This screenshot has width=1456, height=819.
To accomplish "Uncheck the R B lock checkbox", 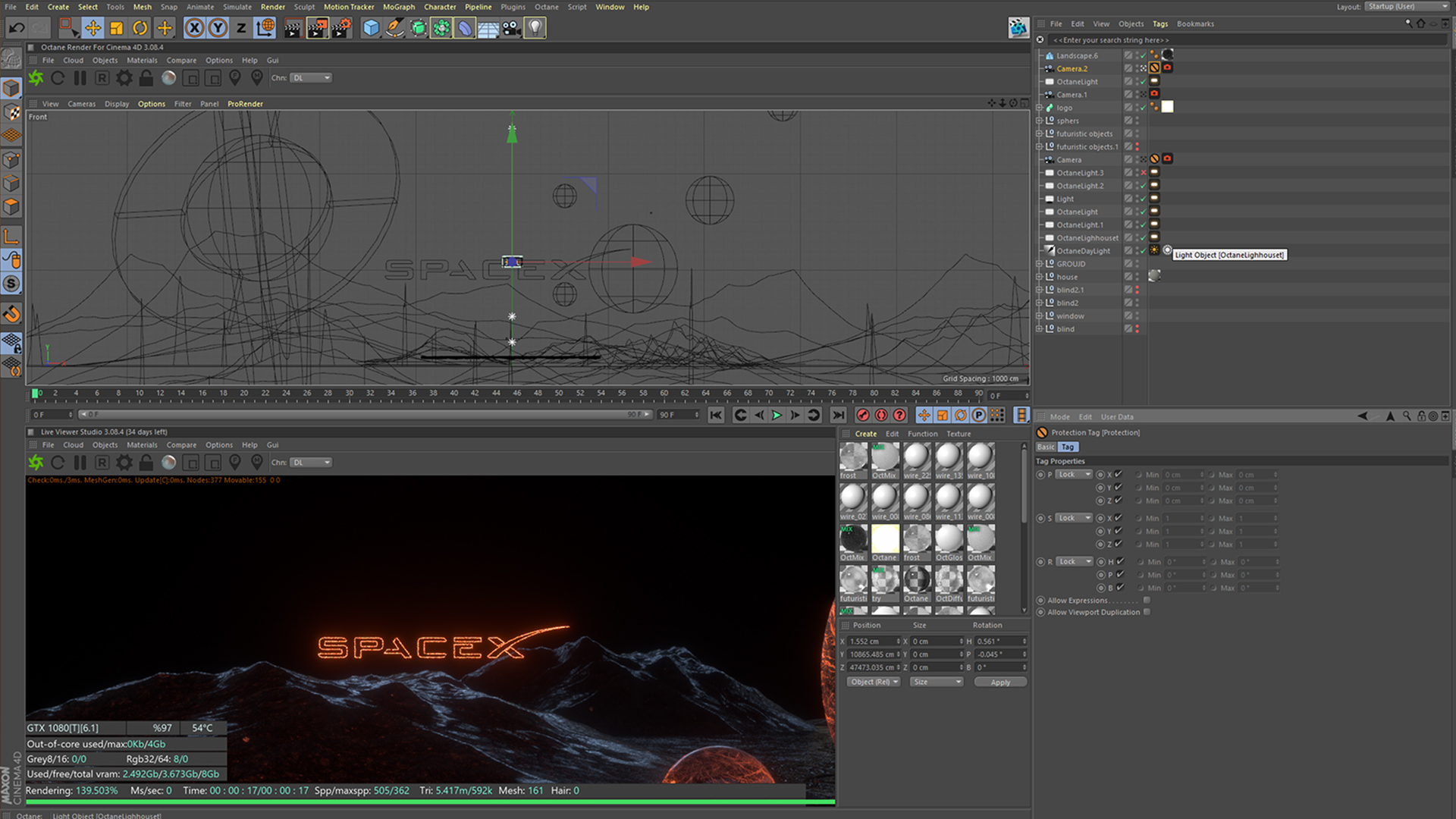I will (1120, 588).
